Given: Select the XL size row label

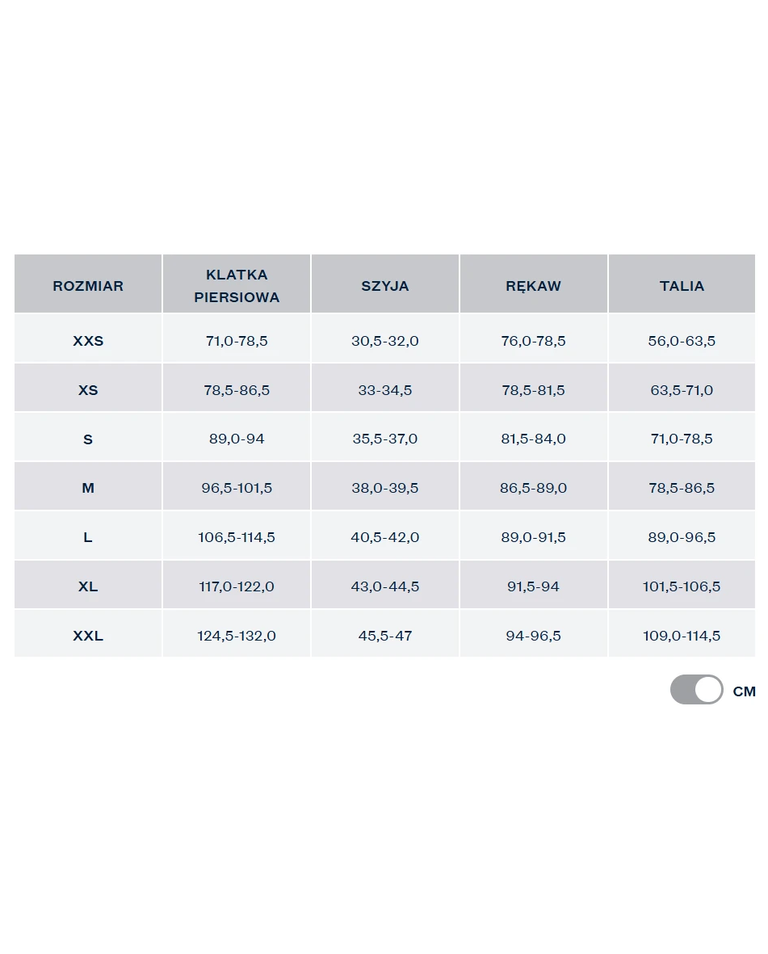Looking at the screenshot, I should tap(88, 586).
